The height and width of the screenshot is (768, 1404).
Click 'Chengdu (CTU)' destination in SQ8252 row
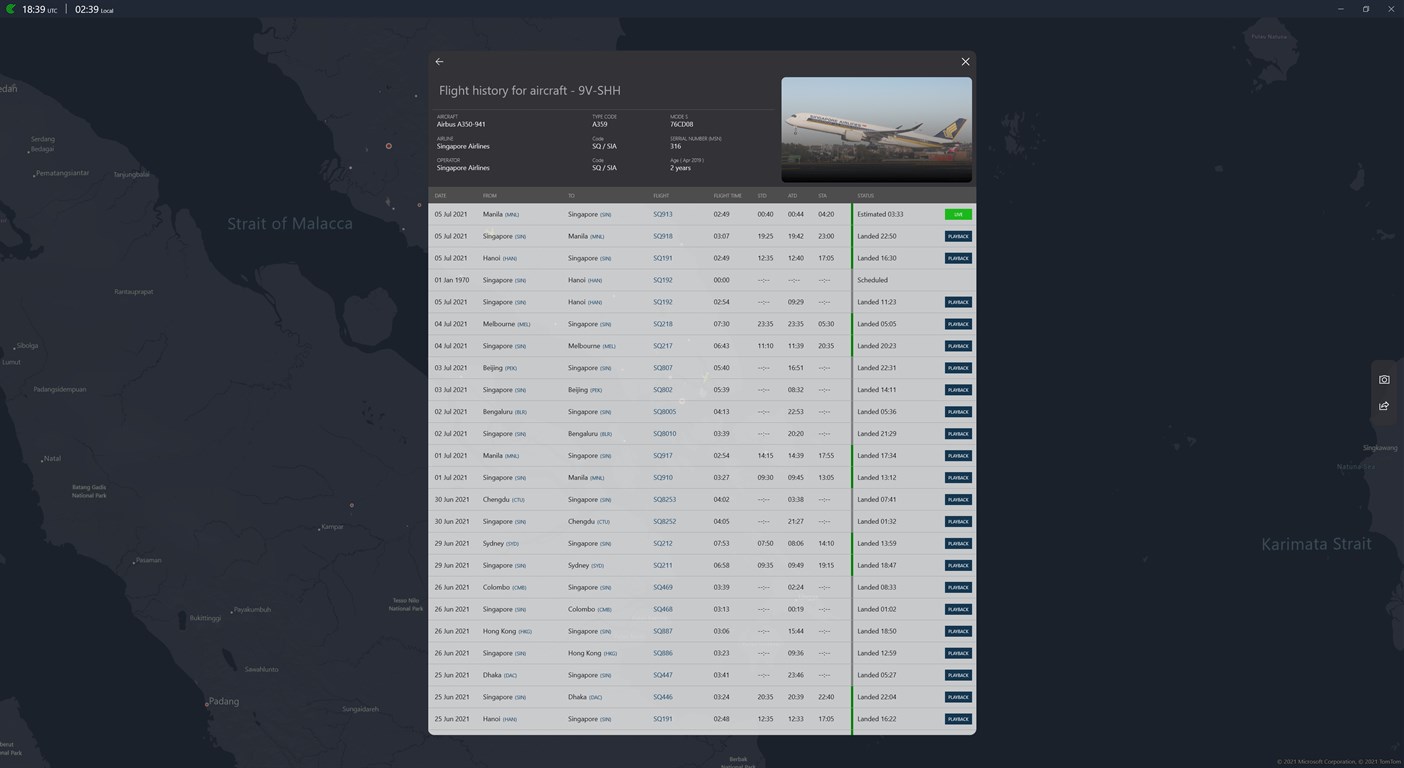pyautogui.click(x=589, y=522)
